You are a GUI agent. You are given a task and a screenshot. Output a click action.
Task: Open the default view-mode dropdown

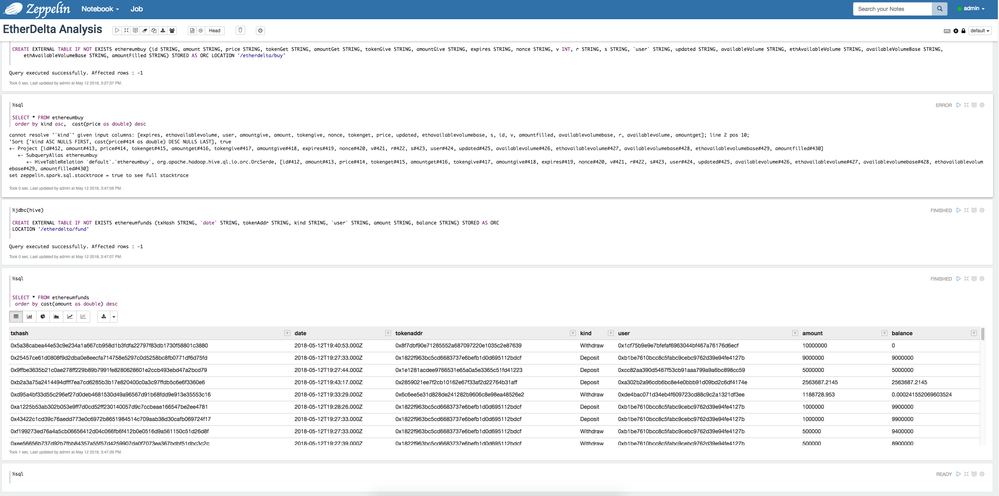[980, 31]
